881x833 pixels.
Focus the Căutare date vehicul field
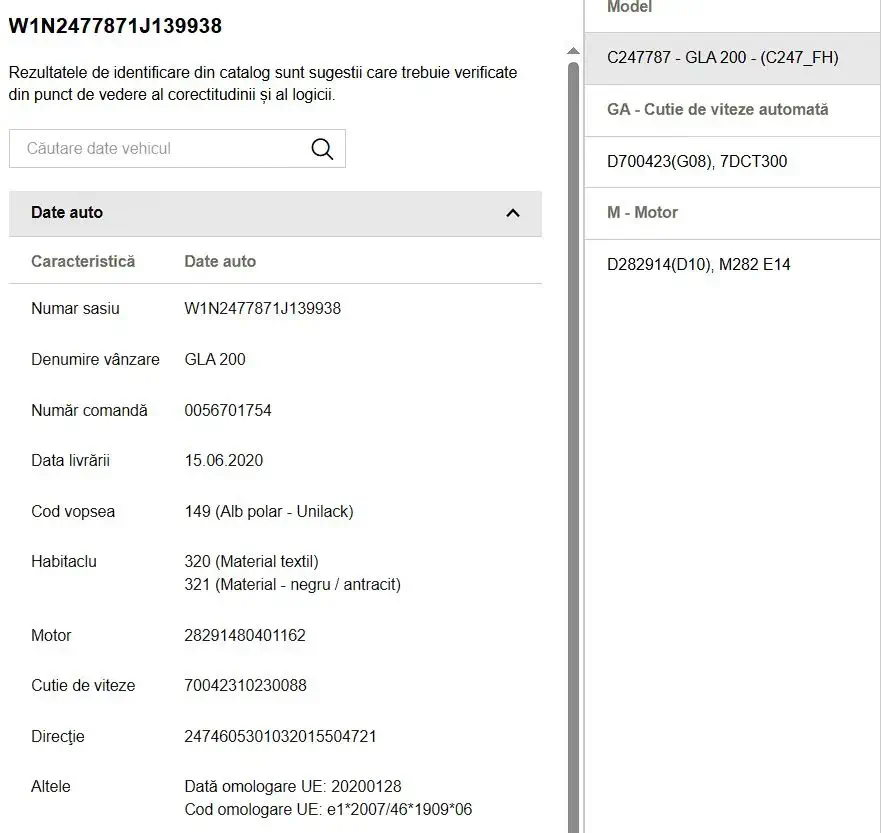pyautogui.click(x=177, y=149)
